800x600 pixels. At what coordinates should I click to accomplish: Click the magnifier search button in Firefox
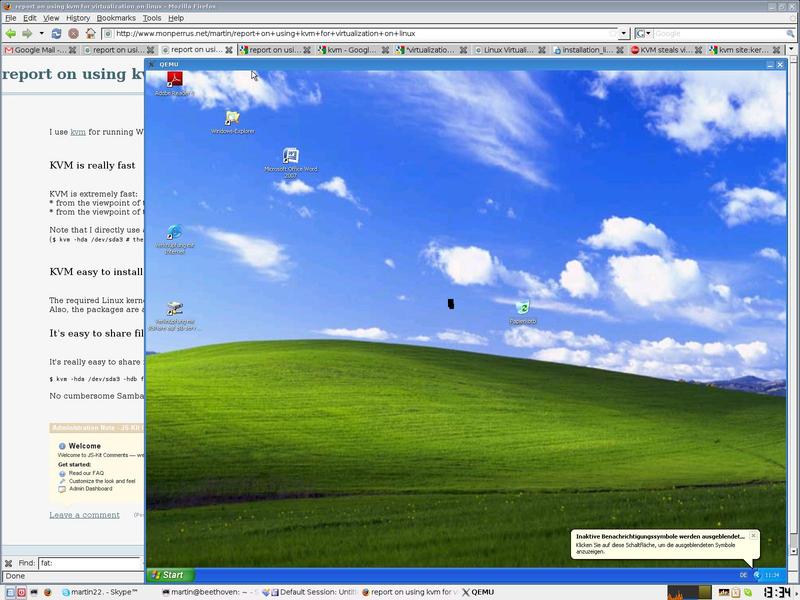coord(790,34)
